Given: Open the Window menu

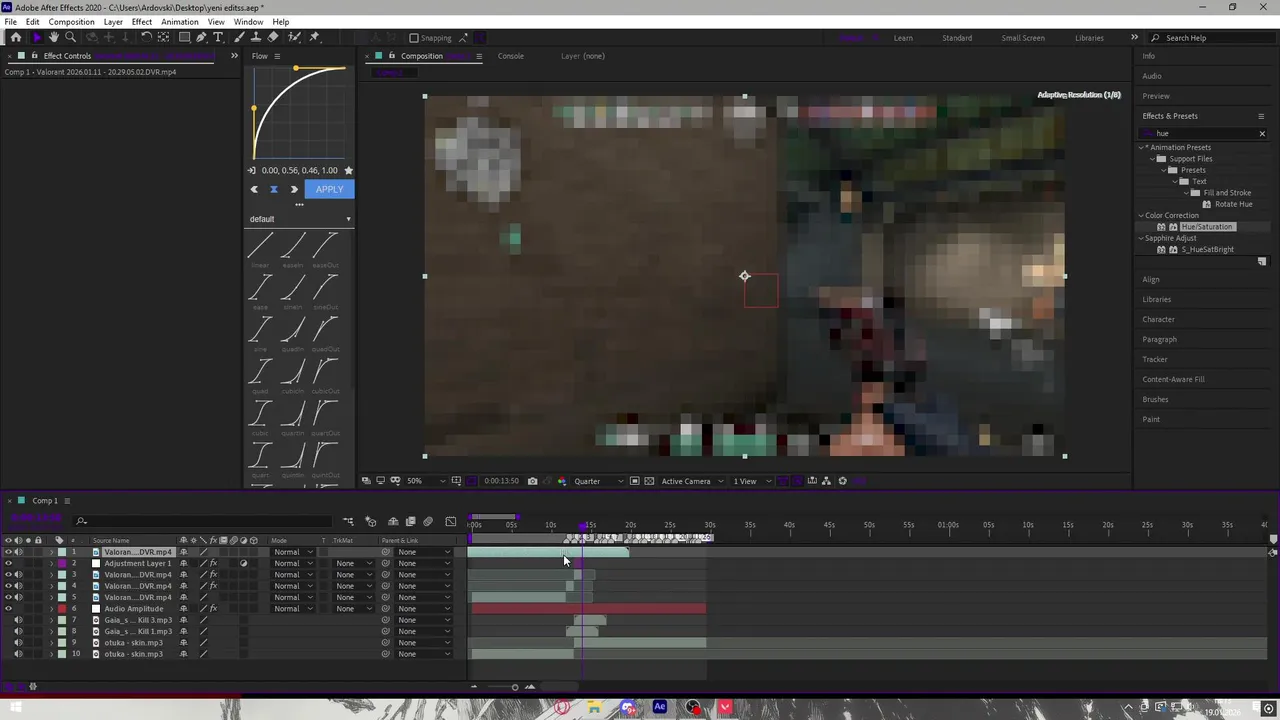Looking at the screenshot, I should tap(248, 22).
